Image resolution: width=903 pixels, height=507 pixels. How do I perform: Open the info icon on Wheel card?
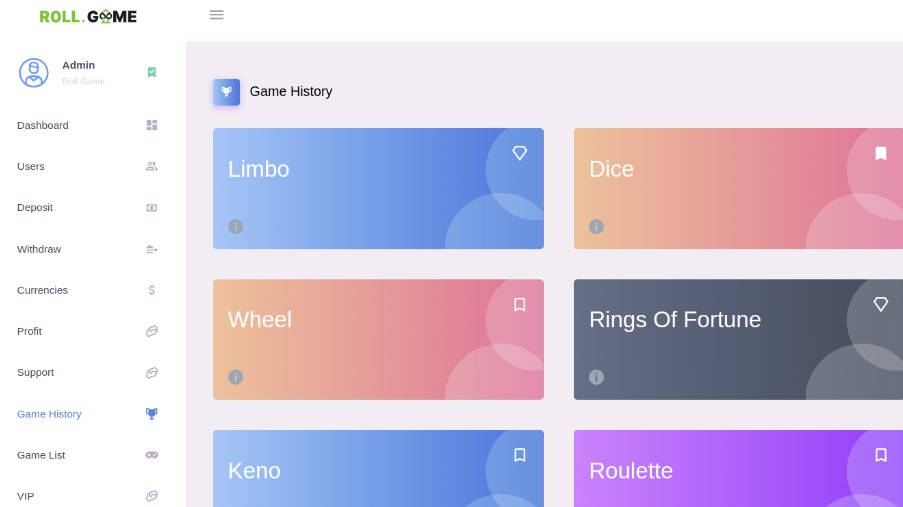236,377
